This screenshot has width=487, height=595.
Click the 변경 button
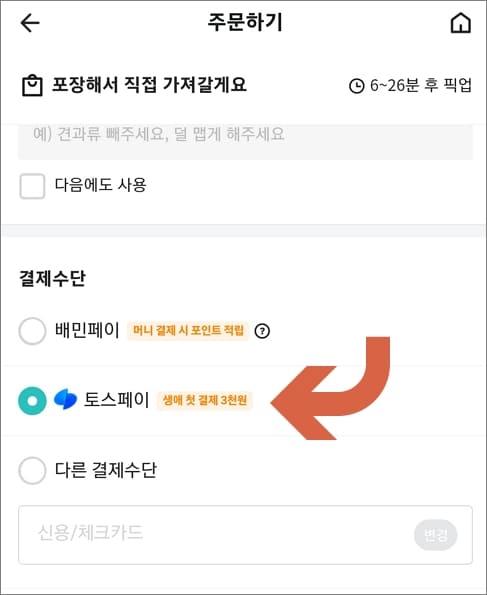435,535
